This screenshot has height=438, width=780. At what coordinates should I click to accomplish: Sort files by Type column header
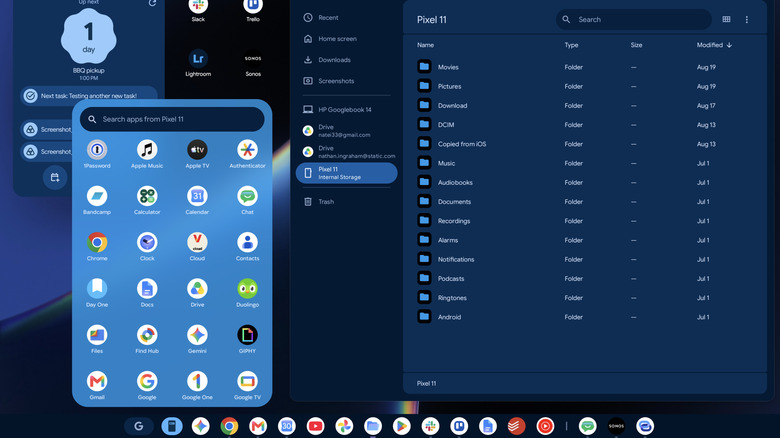(571, 45)
